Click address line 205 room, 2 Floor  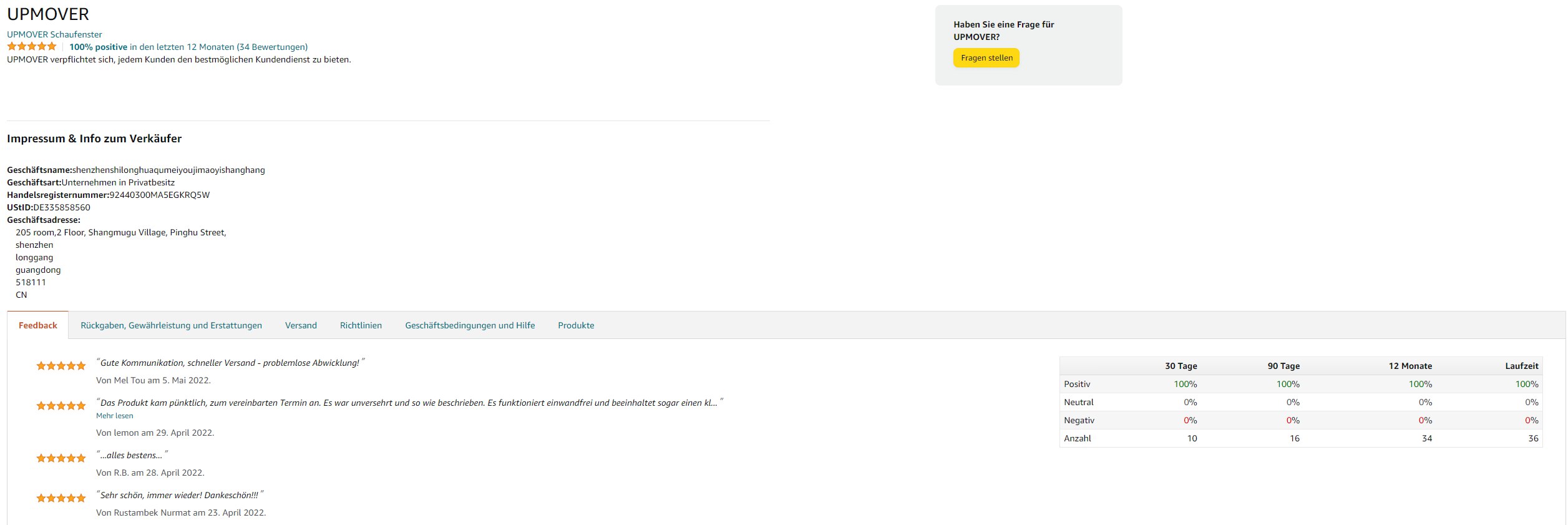coord(121,232)
